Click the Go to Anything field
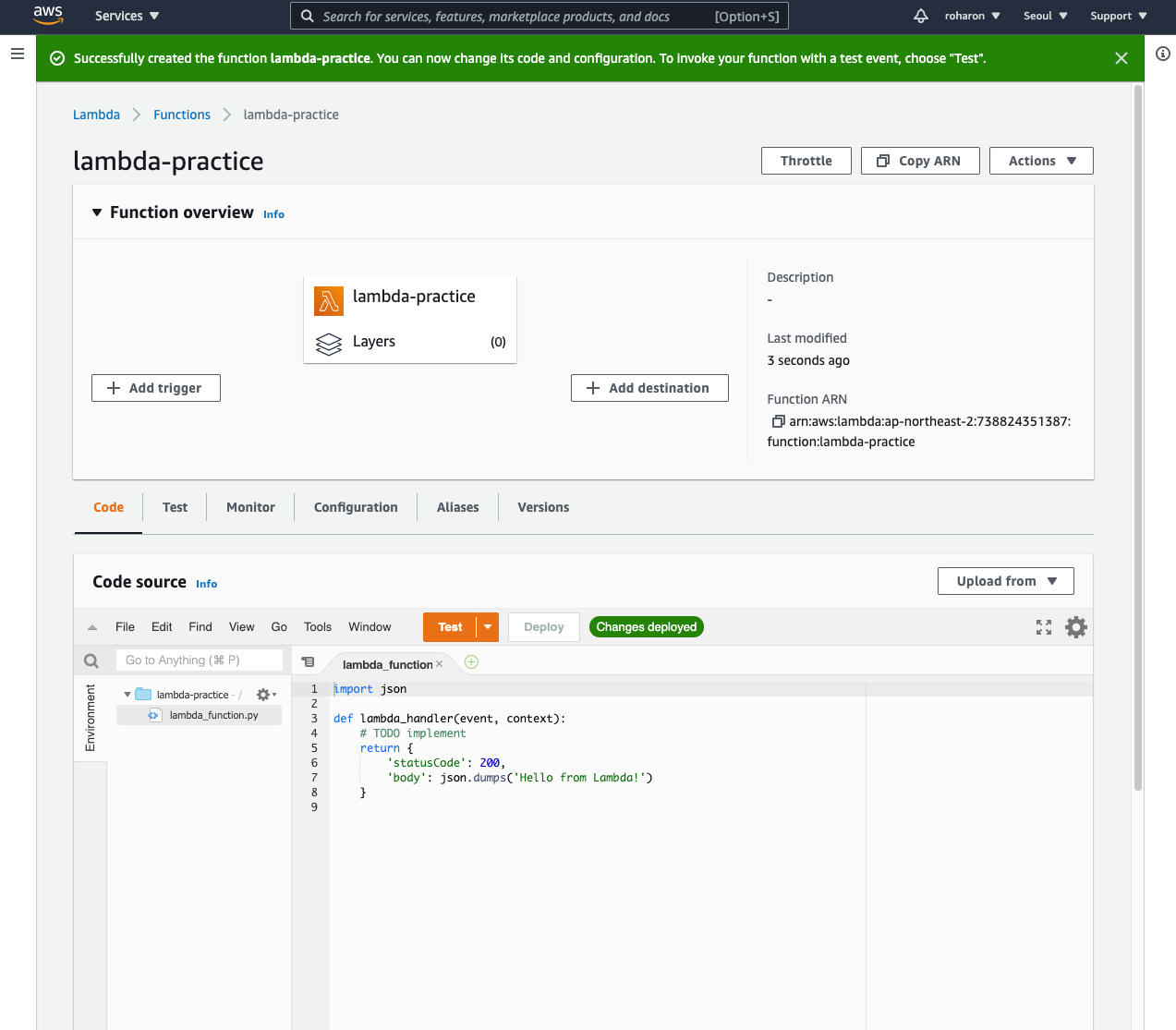This screenshot has width=1176, height=1030. (200, 660)
